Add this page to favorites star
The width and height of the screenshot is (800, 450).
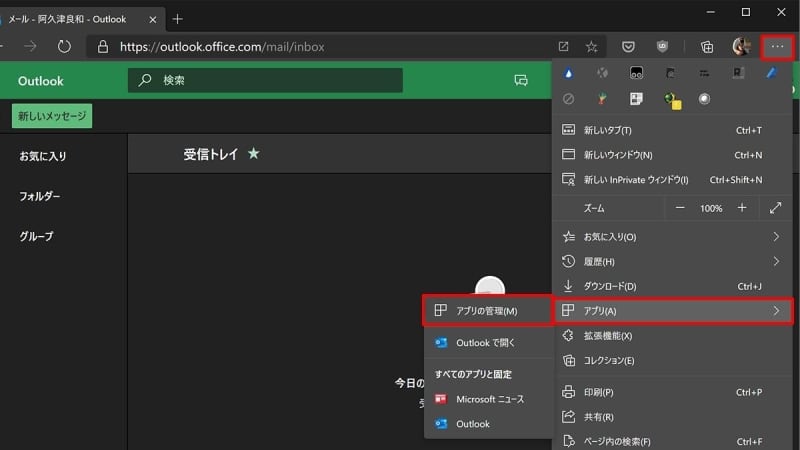point(591,47)
